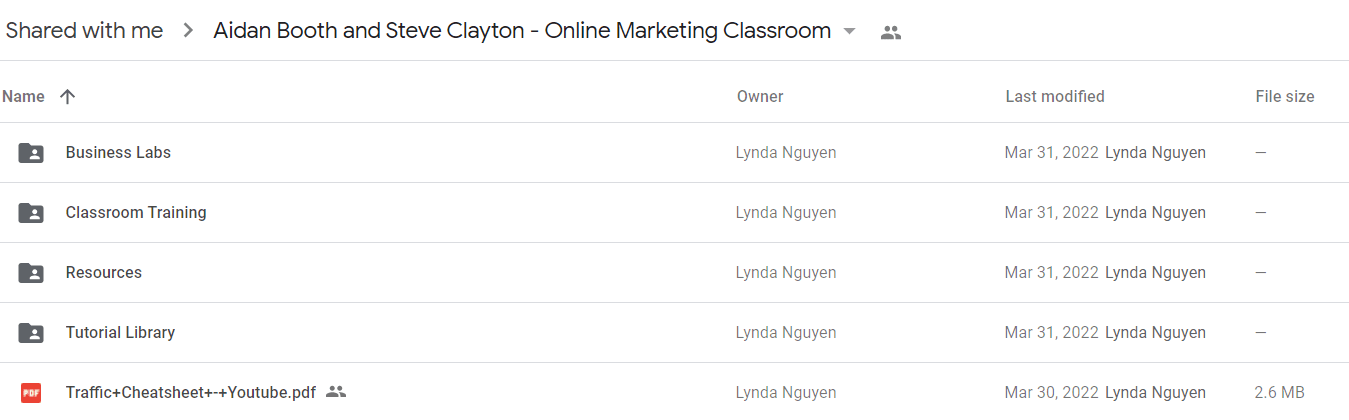This screenshot has height=420, width=1349.
Task: Open the folder title dropdown arrow
Action: [x=850, y=31]
